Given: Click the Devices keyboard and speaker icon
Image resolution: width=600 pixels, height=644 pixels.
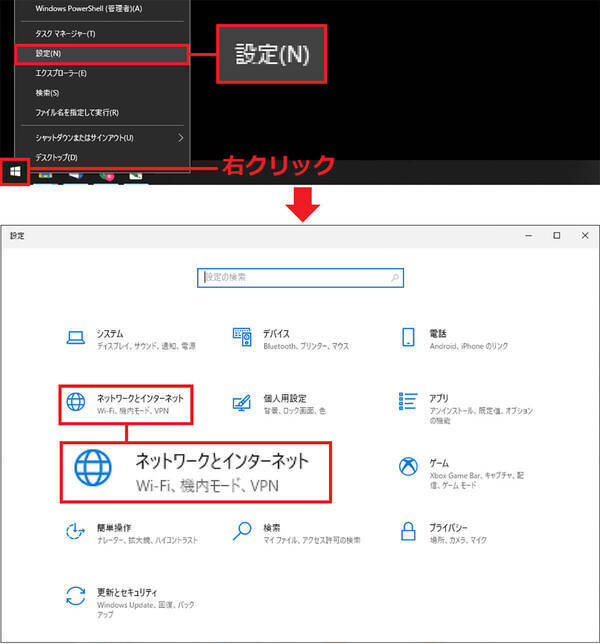Looking at the screenshot, I should click(x=242, y=337).
